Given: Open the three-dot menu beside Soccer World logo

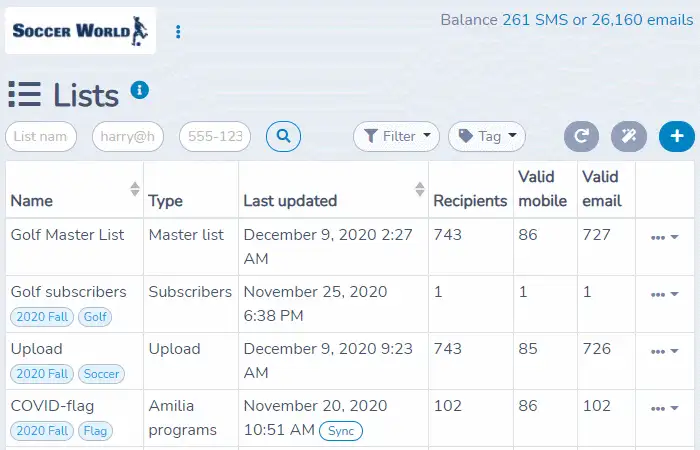Looking at the screenshot, I should point(178,32).
